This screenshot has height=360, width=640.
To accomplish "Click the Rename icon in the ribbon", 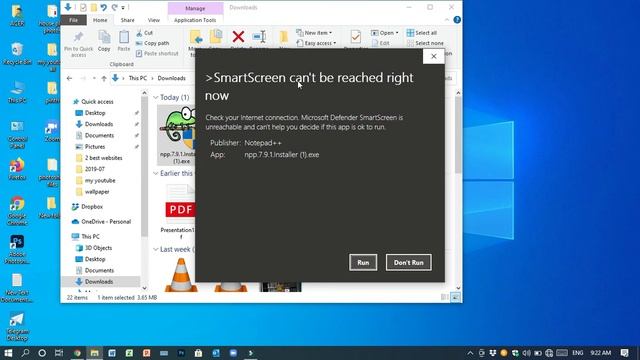I will tap(259, 37).
